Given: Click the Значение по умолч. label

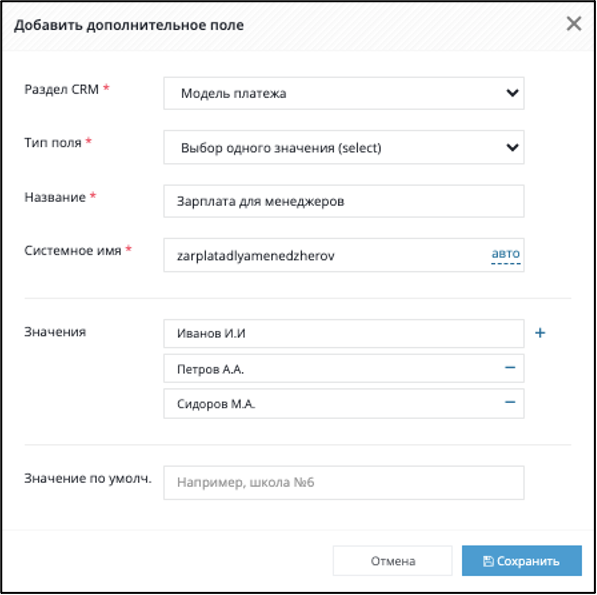Looking at the screenshot, I should 88,478.
